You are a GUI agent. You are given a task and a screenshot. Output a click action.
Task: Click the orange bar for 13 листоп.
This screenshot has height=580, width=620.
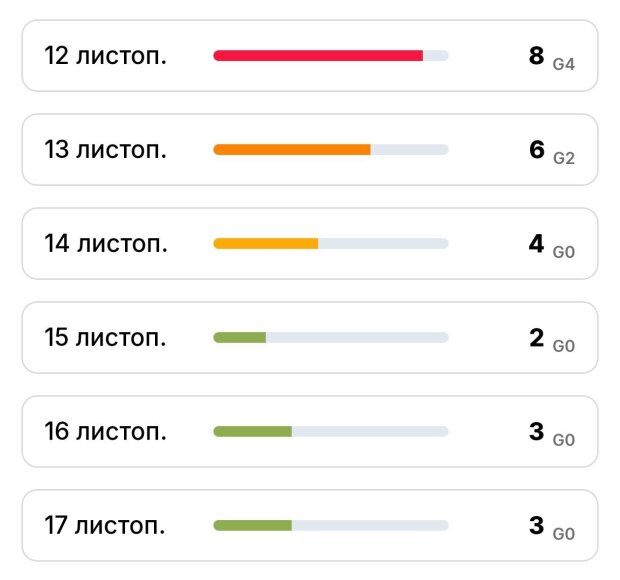tap(292, 149)
